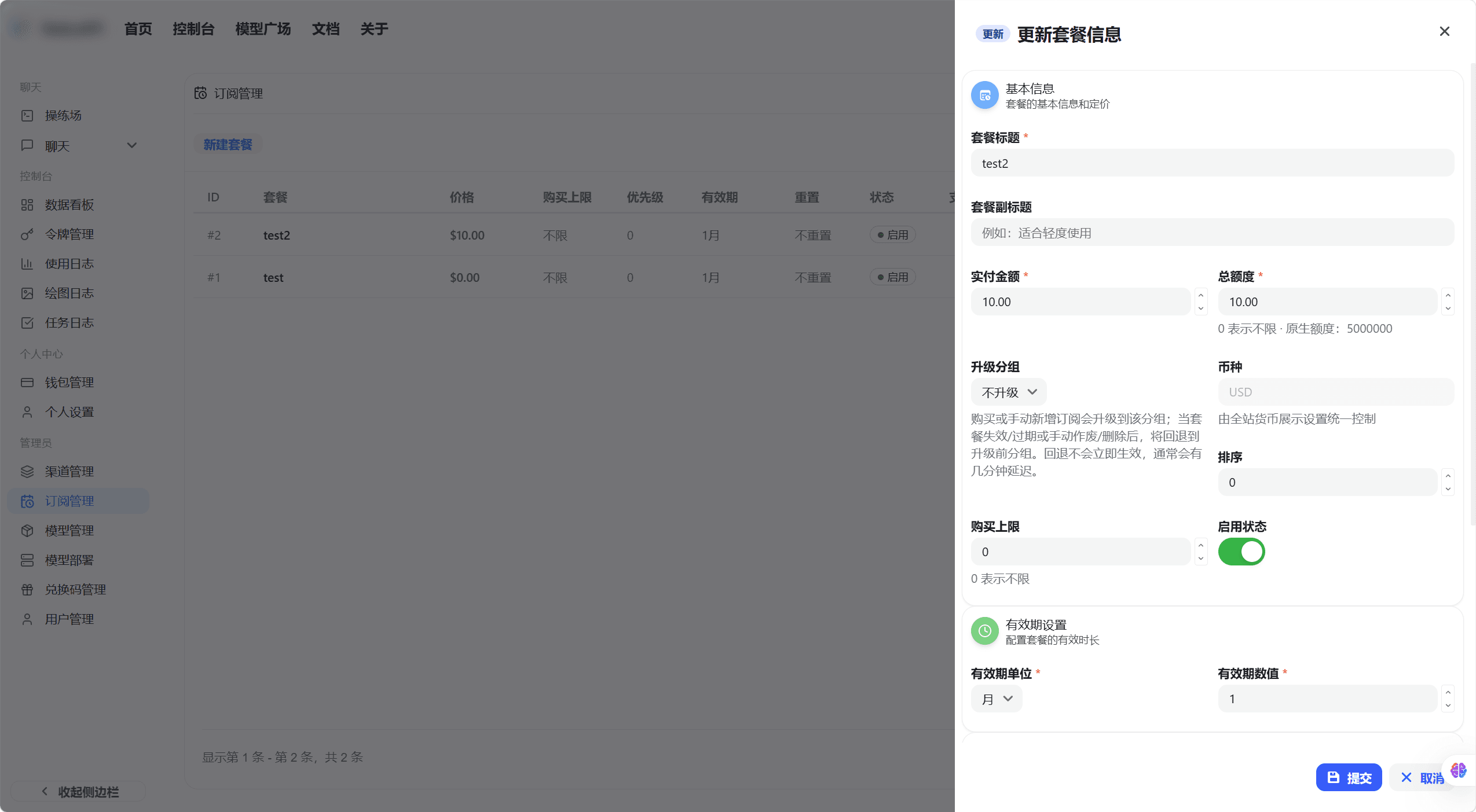This screenshot has width=1476, height=812.
Task: Open the 升级分组 不升级 dropdown
Action: (1007, 392)
